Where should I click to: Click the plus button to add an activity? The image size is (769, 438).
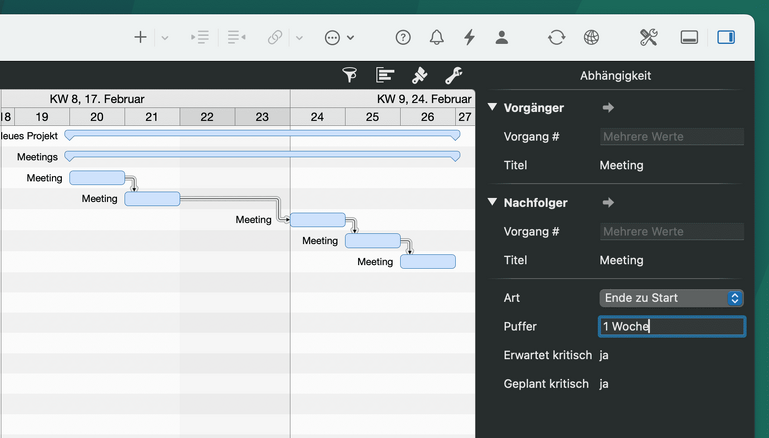pos(140,37)
